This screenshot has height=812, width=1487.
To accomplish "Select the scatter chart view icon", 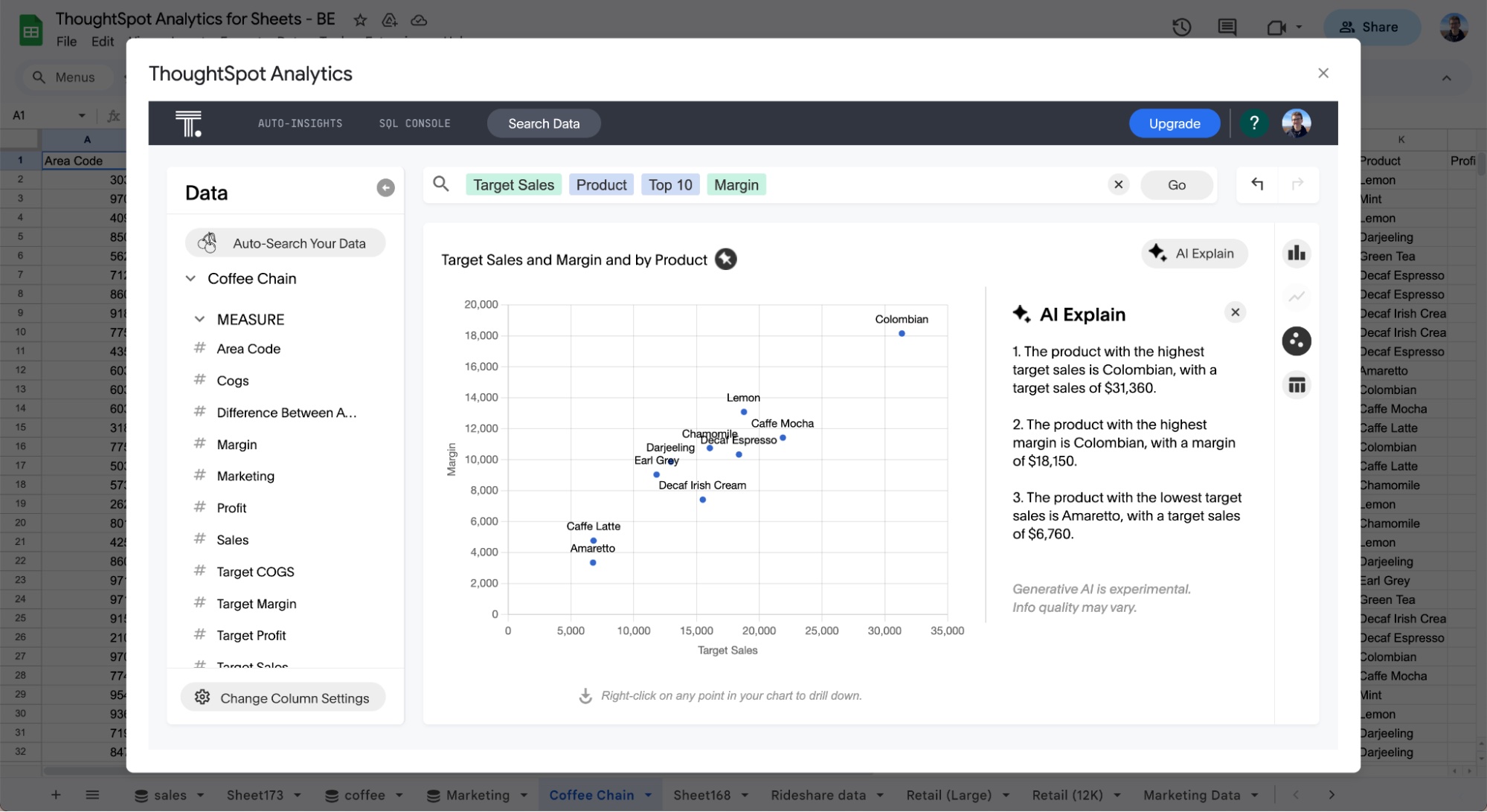I will tap(1297, 341).
